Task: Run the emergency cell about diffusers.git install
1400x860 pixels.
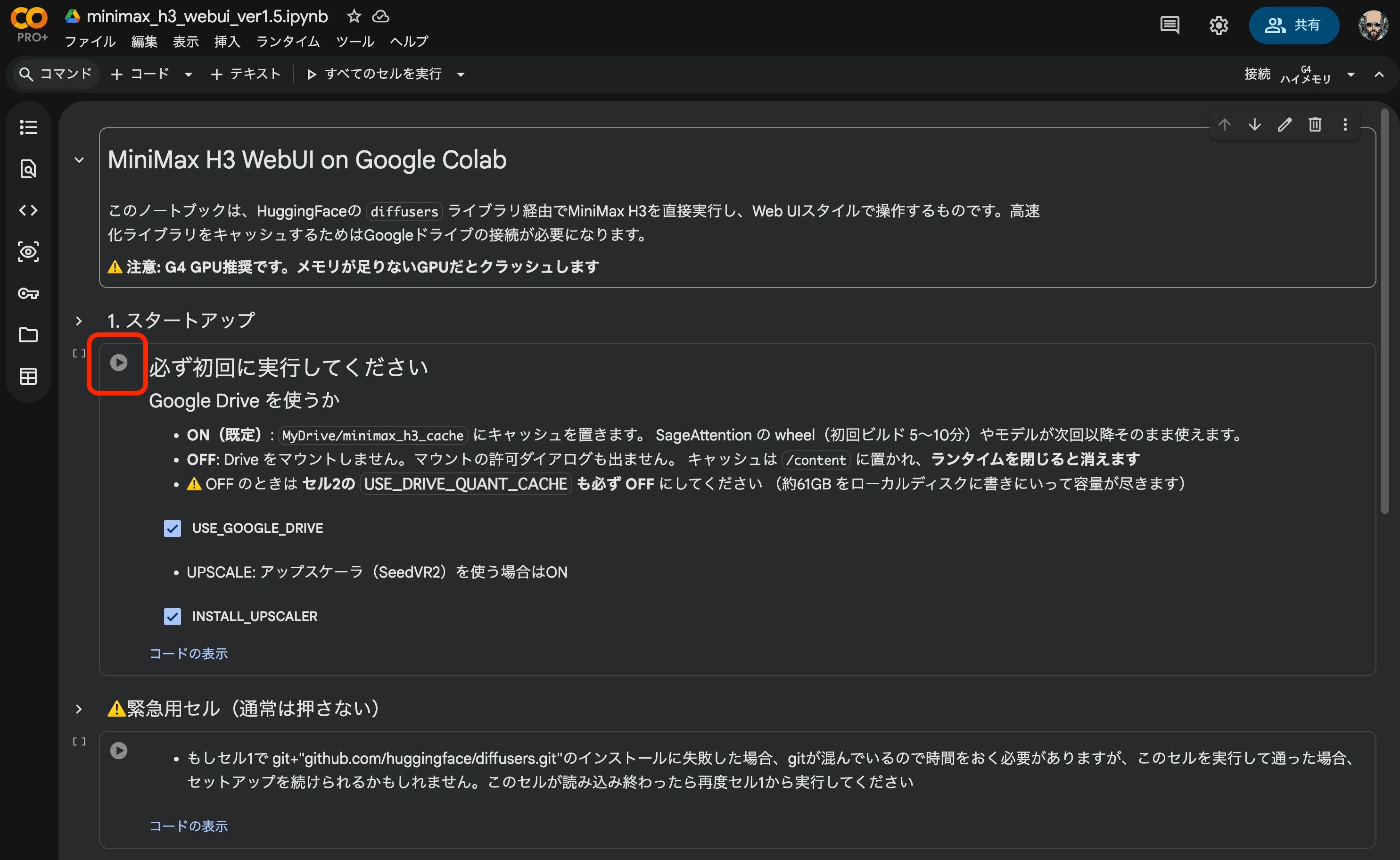Action: [118, 750]
